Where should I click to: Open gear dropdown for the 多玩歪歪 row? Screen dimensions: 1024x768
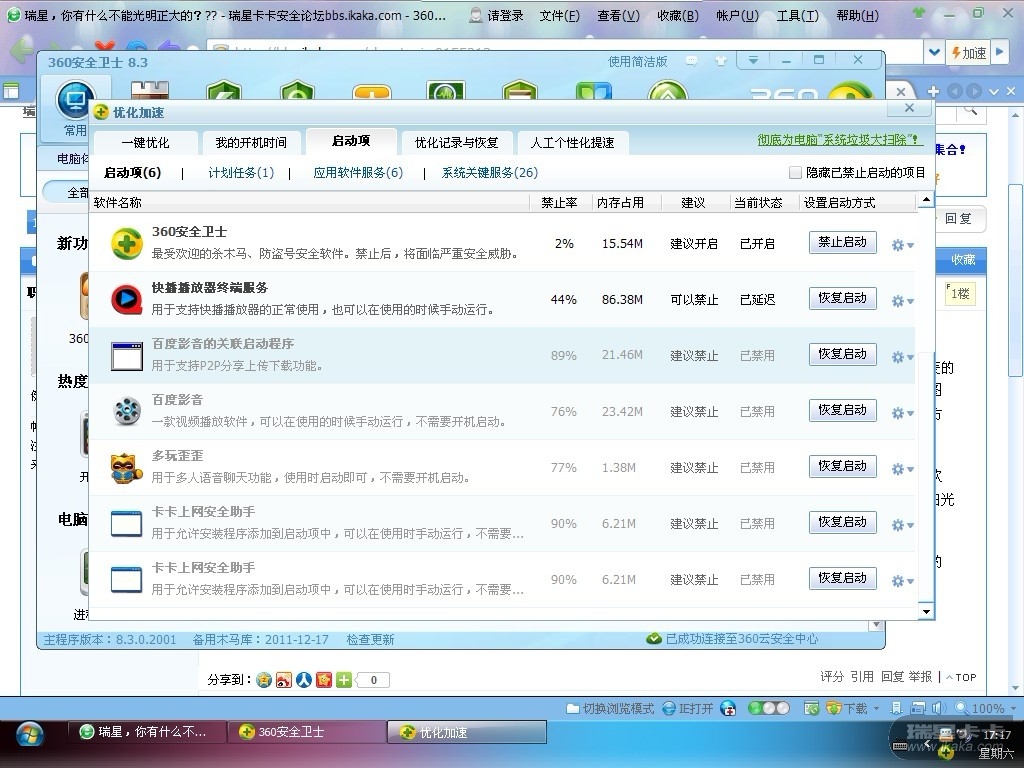902,469
